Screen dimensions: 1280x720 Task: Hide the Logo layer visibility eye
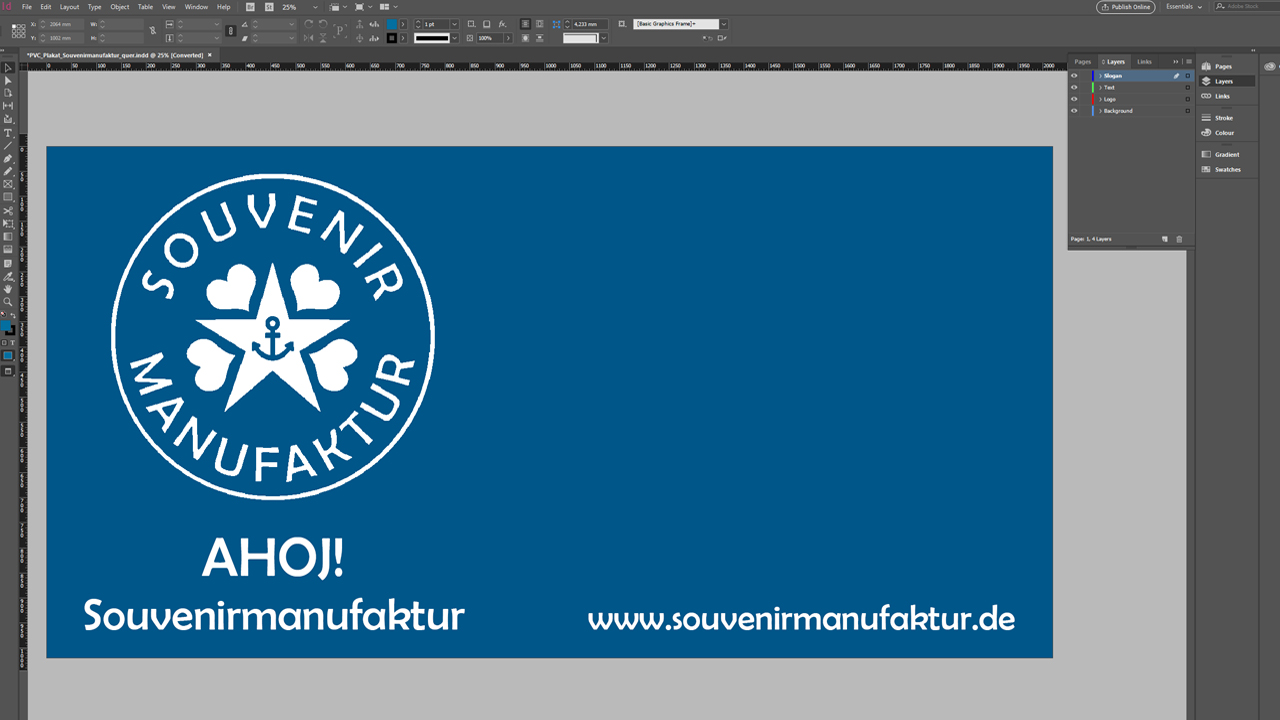(x=1074, y=99)
